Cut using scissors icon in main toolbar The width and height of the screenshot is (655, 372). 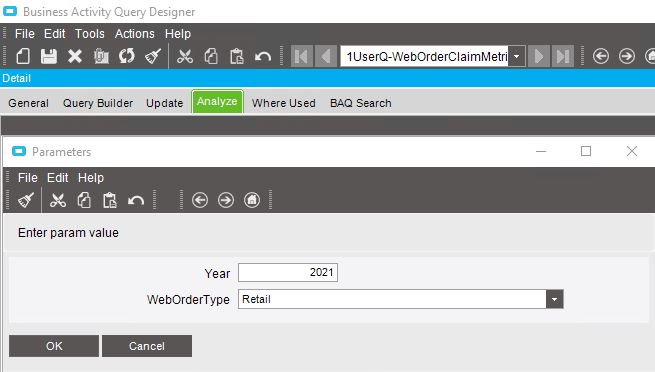coord(185,56)
